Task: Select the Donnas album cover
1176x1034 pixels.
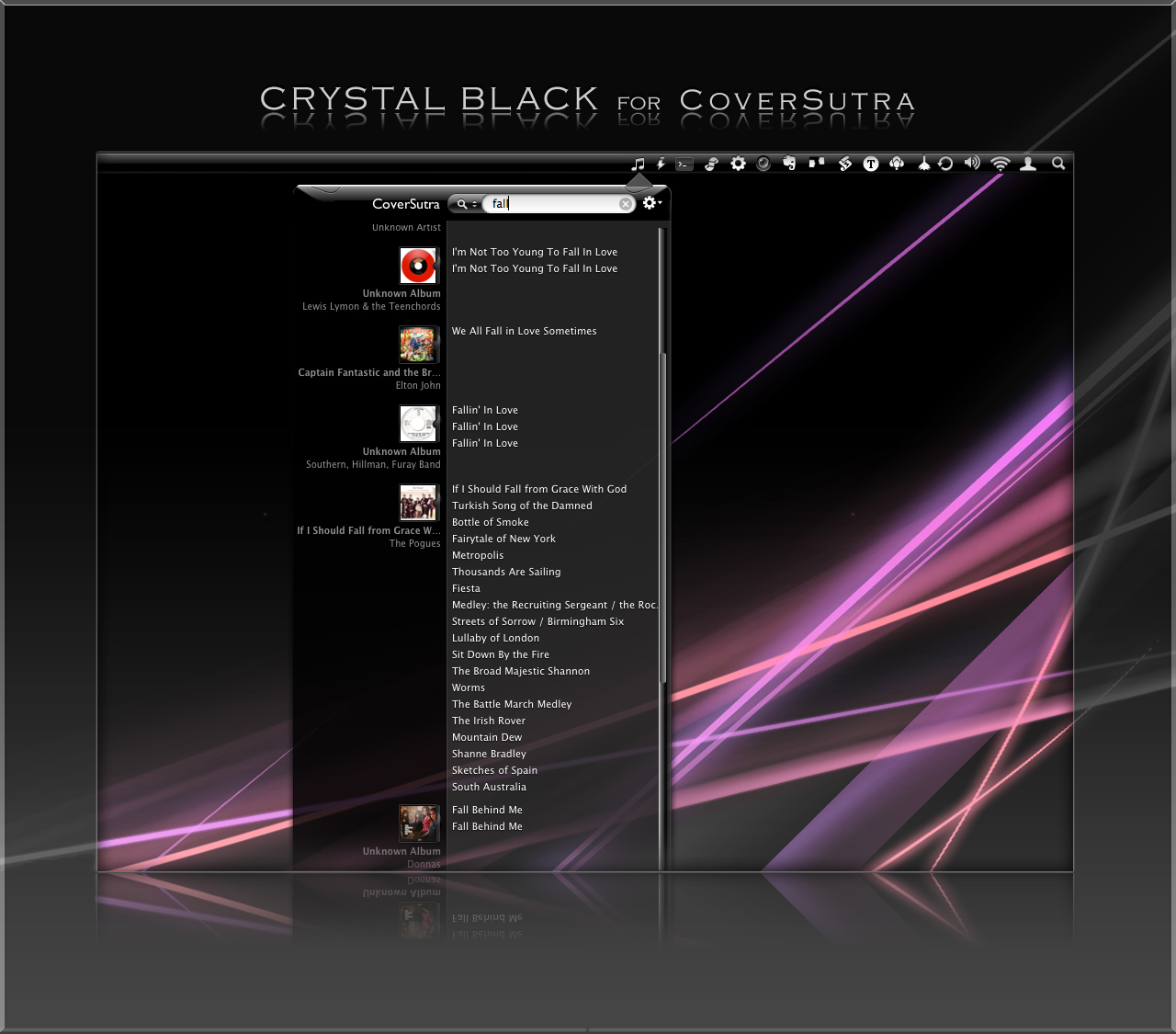Action: [x=418, y=824]
